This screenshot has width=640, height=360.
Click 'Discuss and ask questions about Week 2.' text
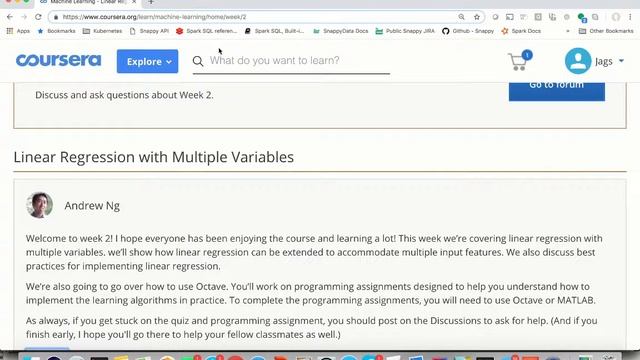point(124,95)
